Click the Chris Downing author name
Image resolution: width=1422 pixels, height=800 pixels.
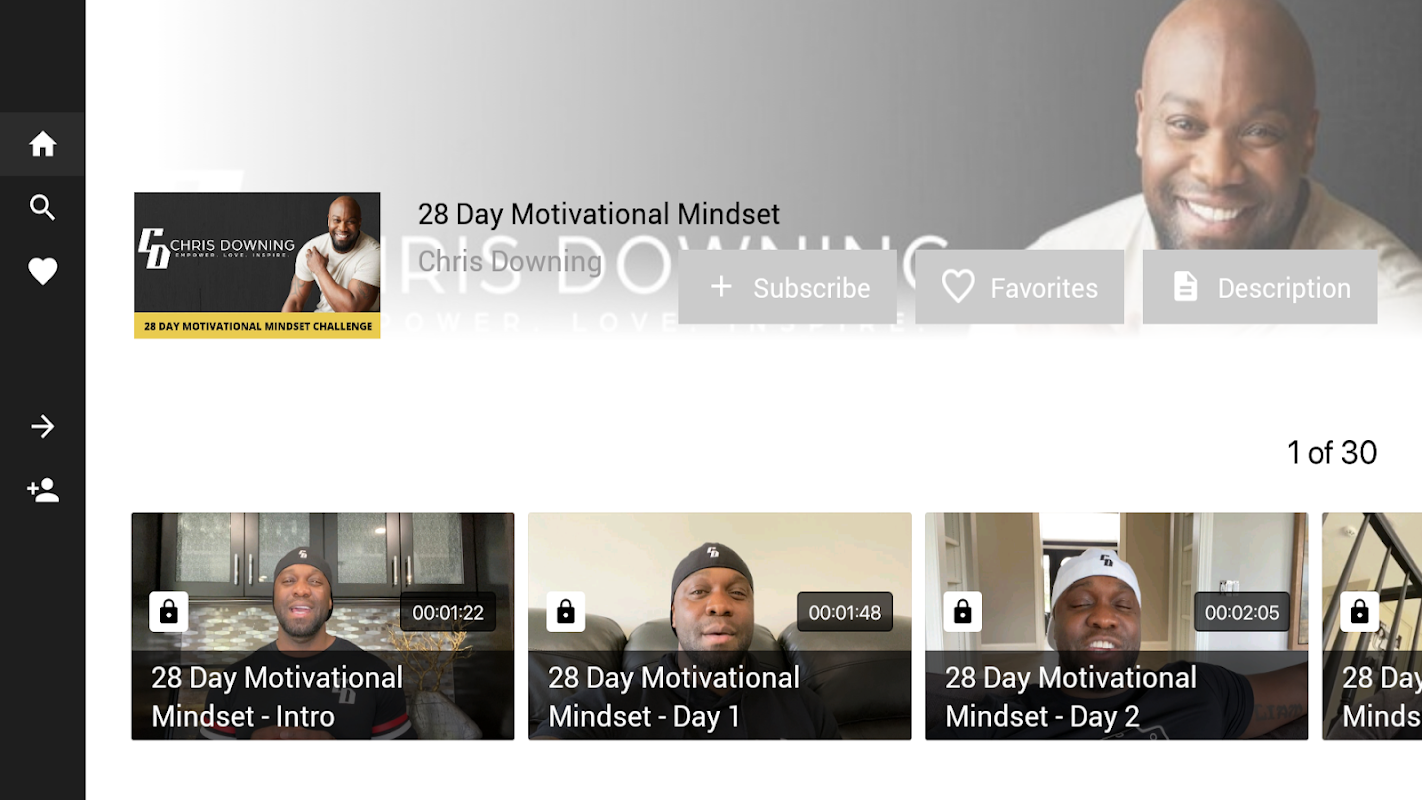click(510, 262)
